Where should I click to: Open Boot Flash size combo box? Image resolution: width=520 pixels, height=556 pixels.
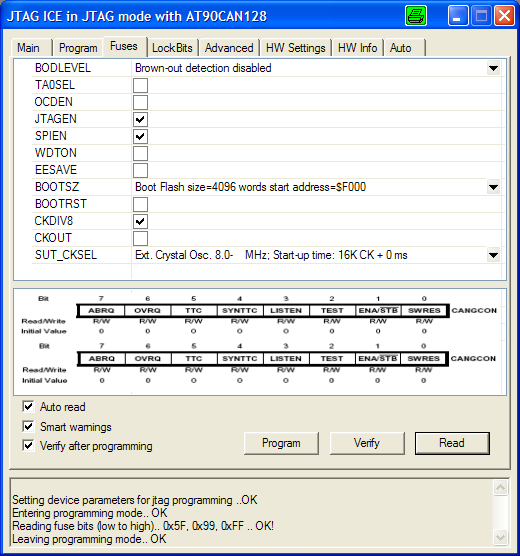tap(316, 187)
